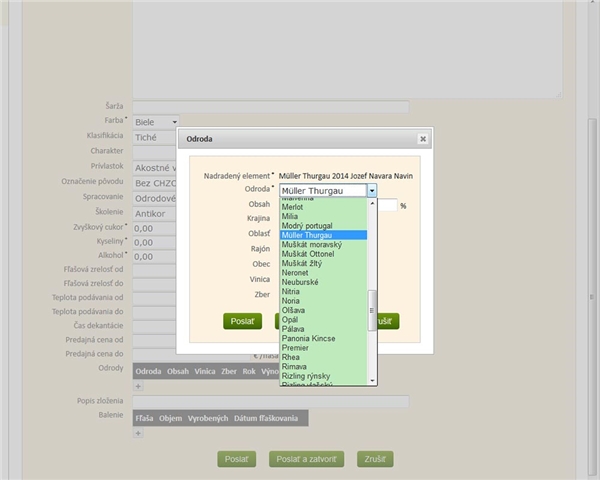Screen dimensions: 600x480
Task: Choose Nitria variety
Action: pyautogui.click(x=323, y=291)
